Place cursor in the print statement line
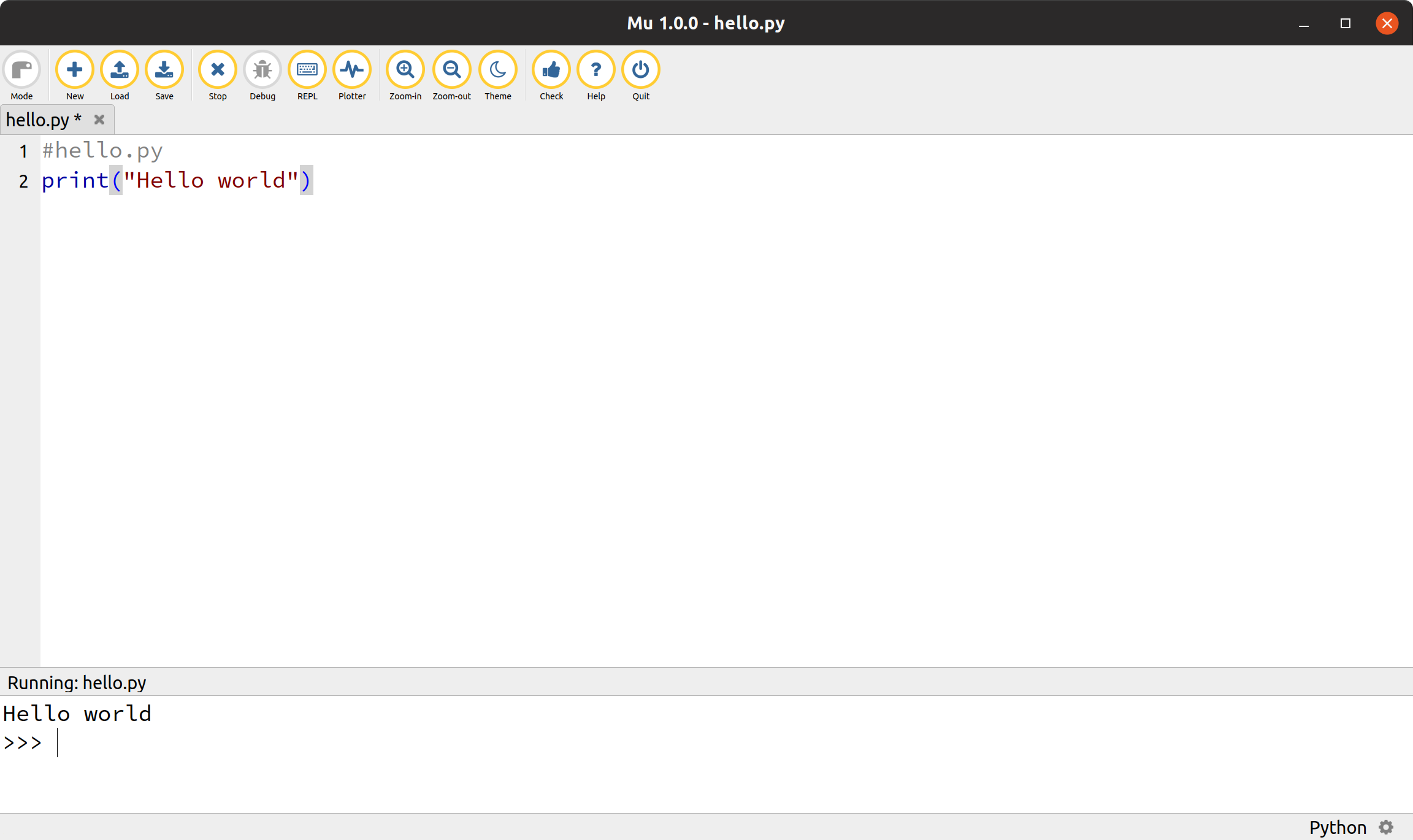Image resolution: width=1413 pixels, height=840 pixels. click(x=177, y=180)
